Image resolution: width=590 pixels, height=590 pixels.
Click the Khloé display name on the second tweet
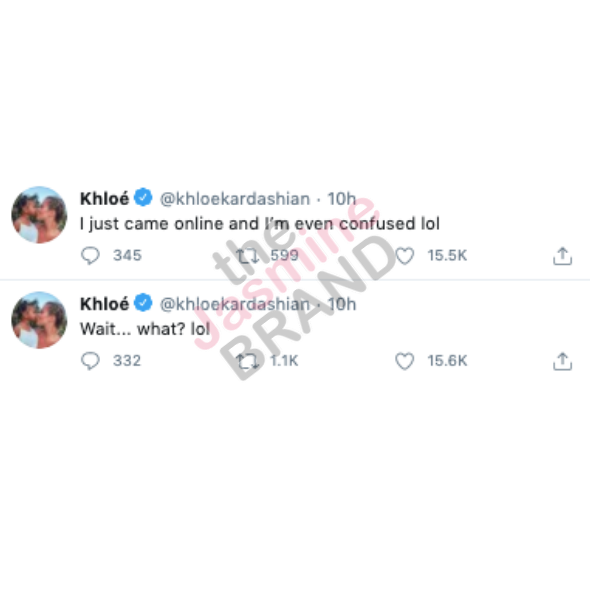pyautogui.click(x=105, y=304)
